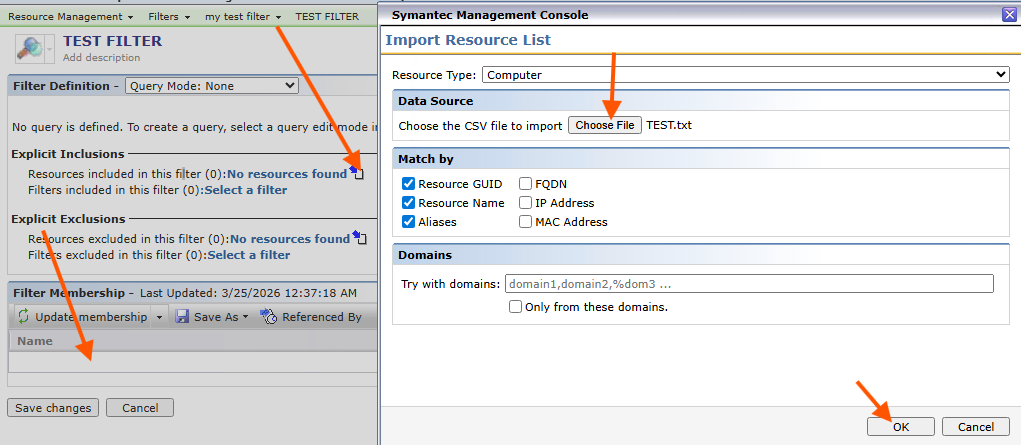Image resolution: width=1021 pixels, height=445 pixels.
Task: Toggle the Resource GUID checkbox
Action: (408, 184)
